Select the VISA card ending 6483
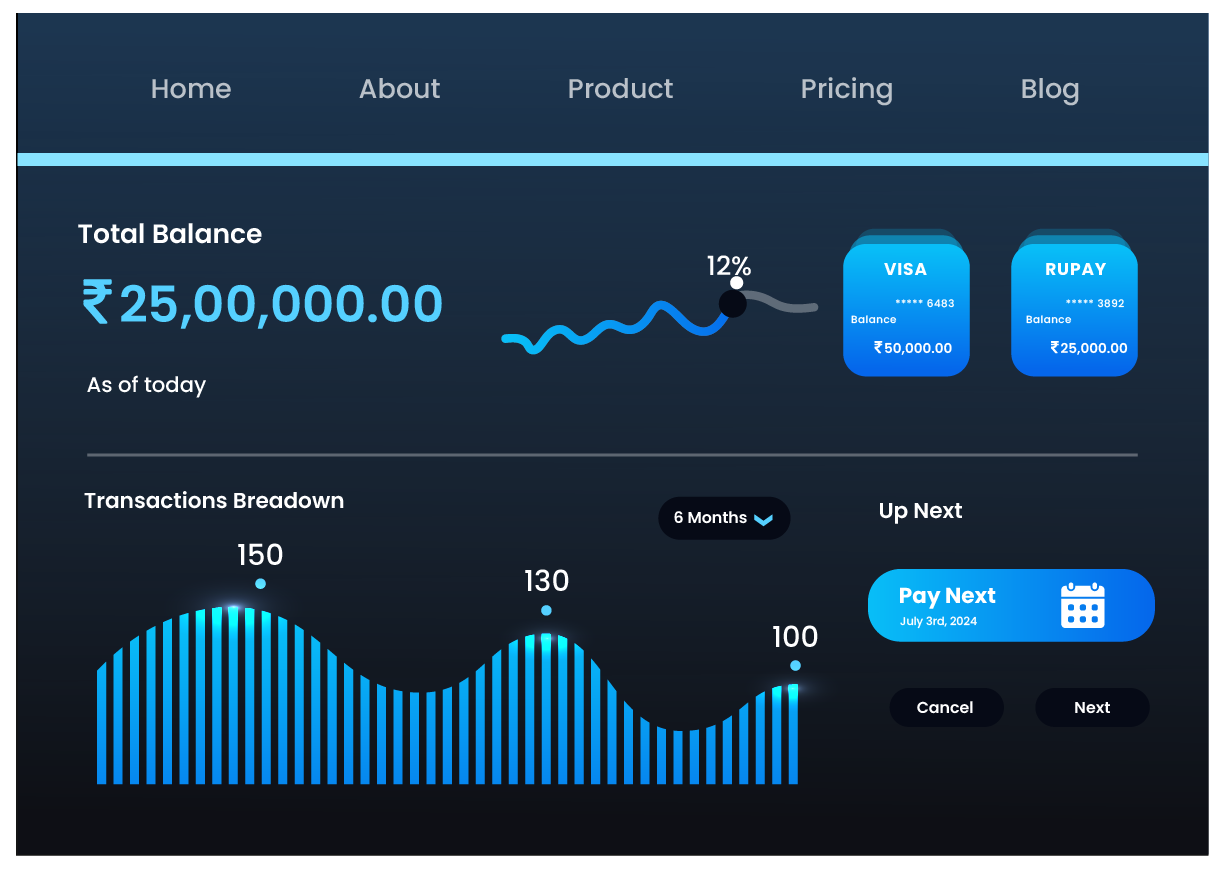Screen dimensions: 1225x869 906,310
